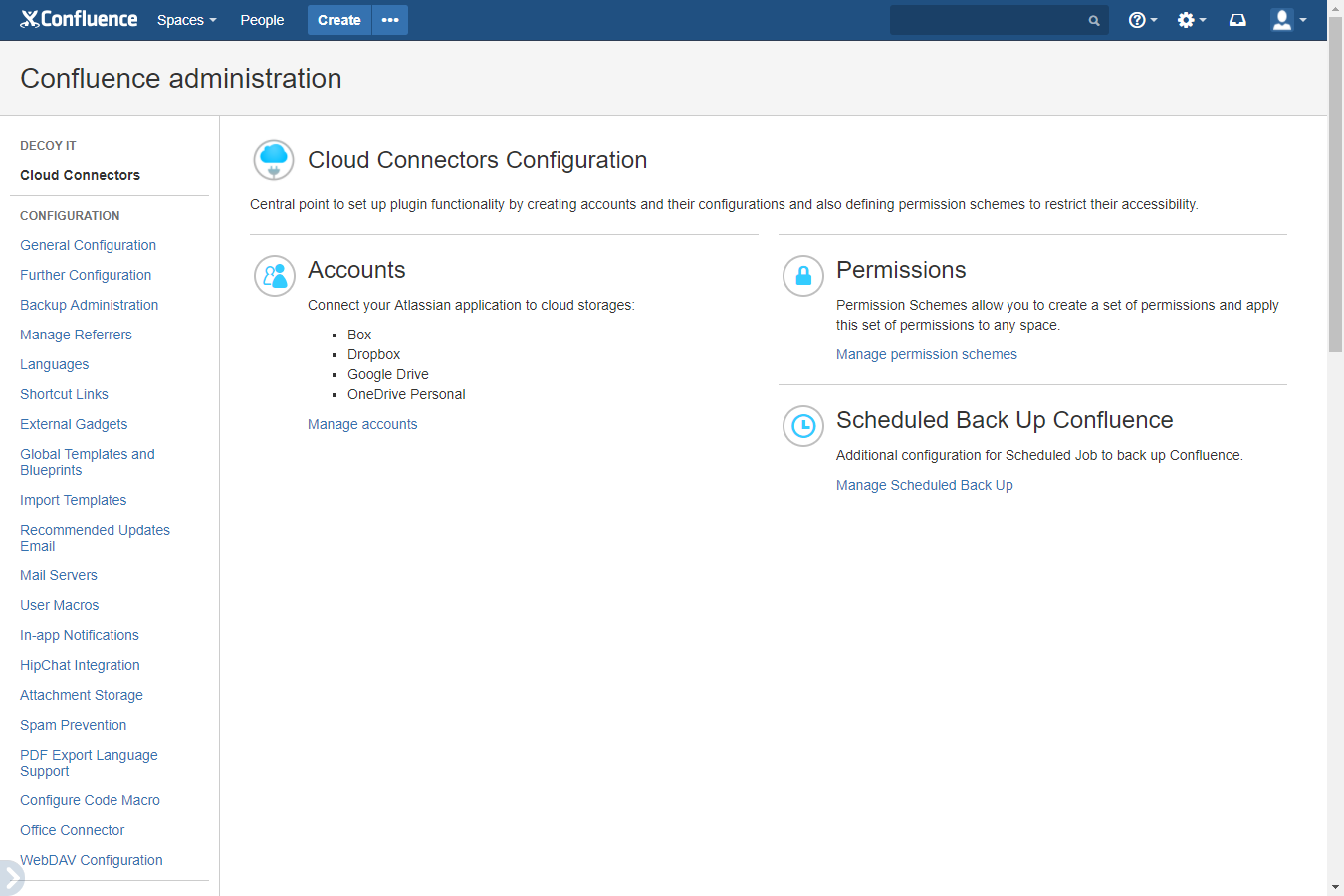Open Backup Administration

pyautogui.click(x=89, y=305)
